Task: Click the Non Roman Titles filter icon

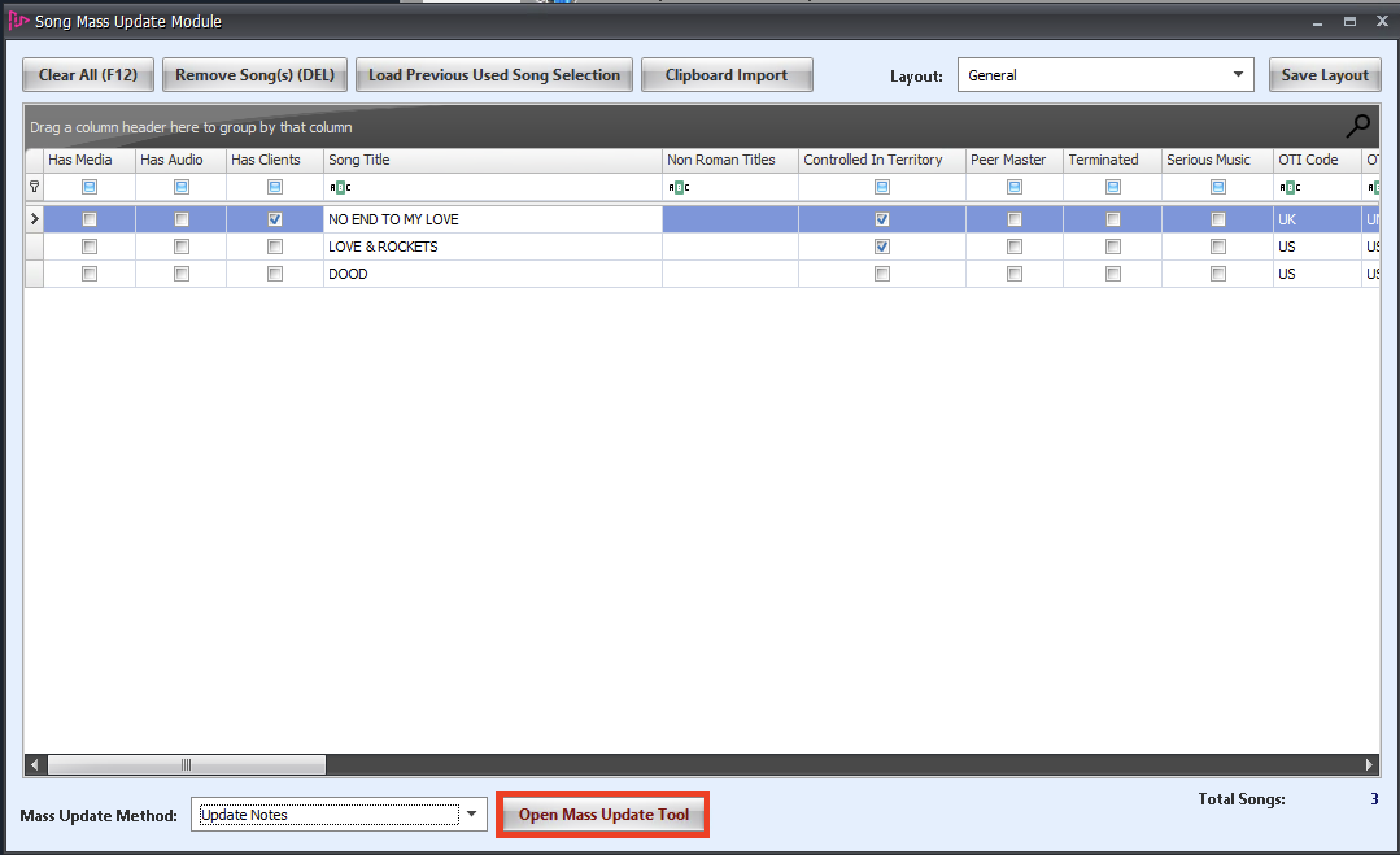Action: [679, 187]
